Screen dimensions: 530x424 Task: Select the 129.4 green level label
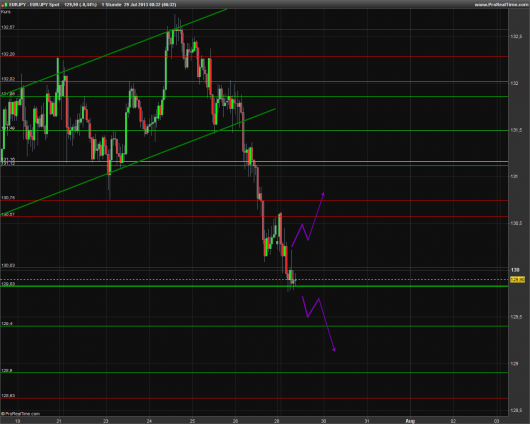[7, 324]
